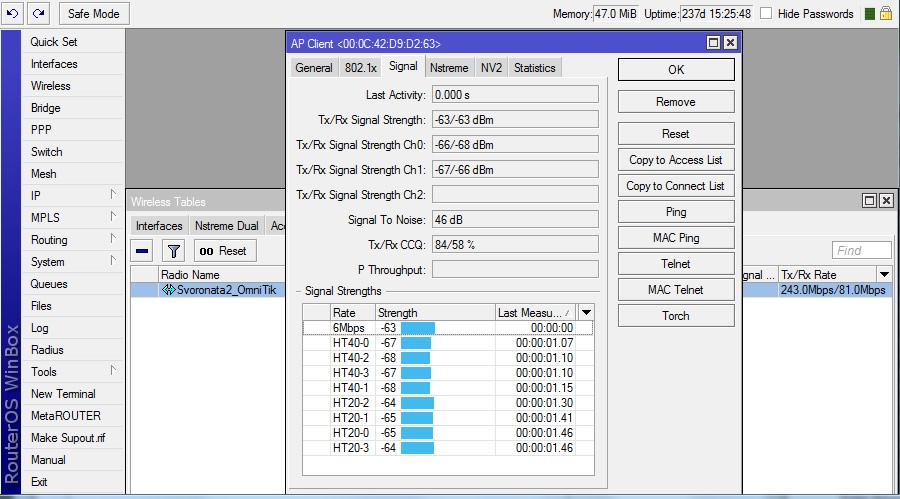
Task: Open the Bridge menu item
Action: (x=45, y=108)
